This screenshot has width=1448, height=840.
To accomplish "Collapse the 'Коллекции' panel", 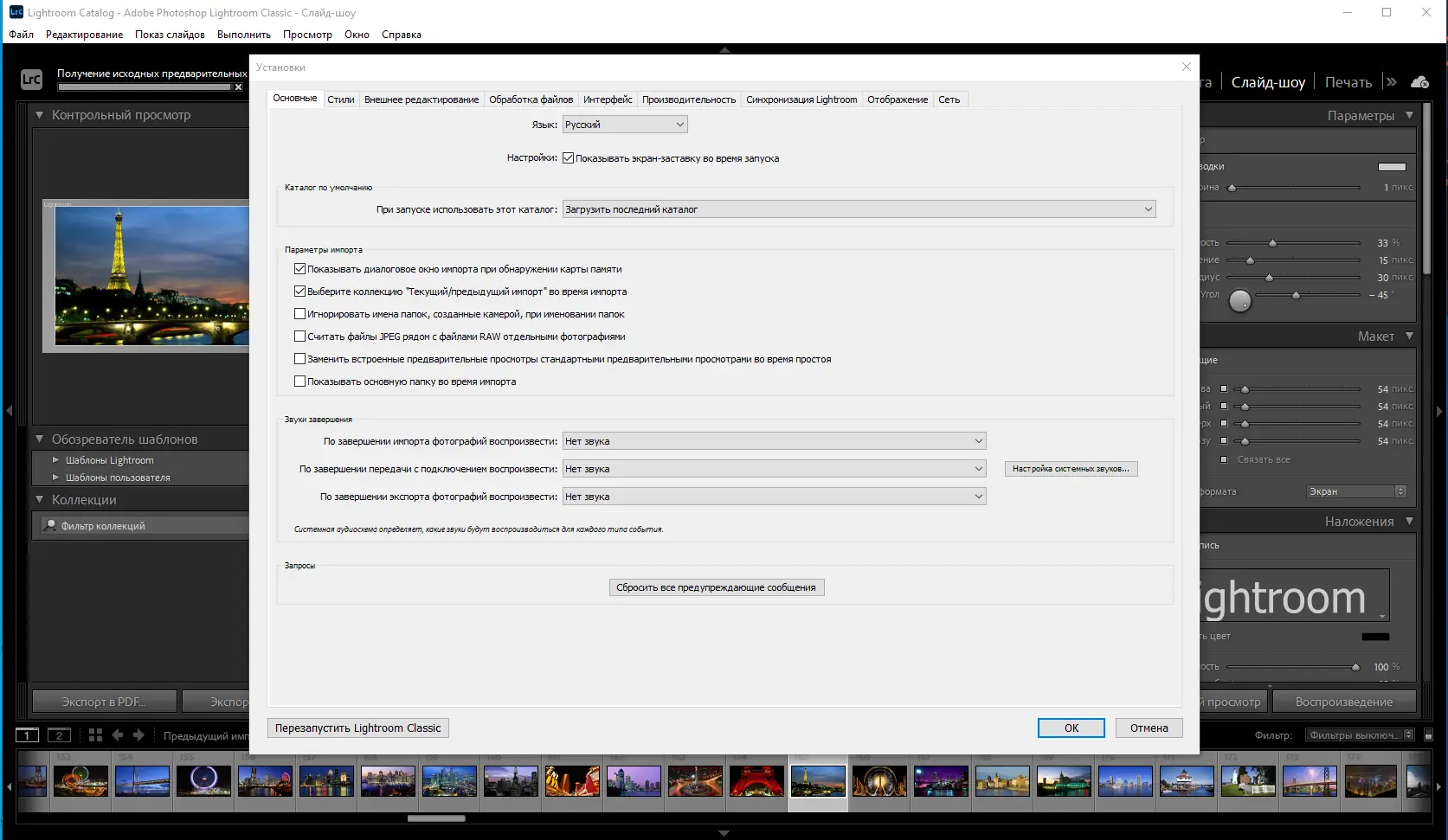I will tap(39, 500).
